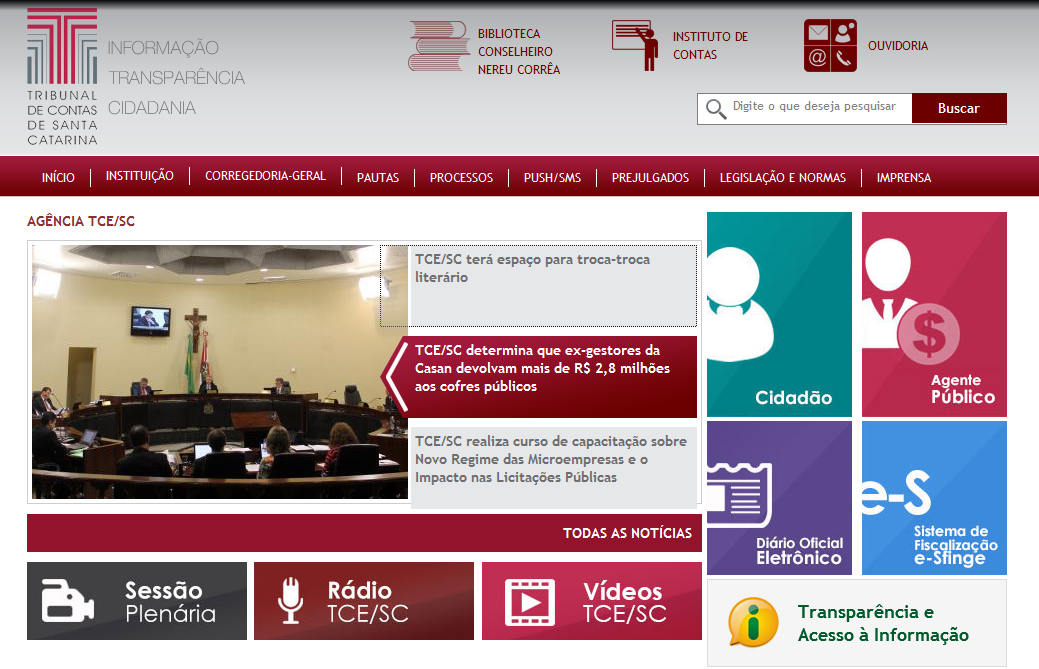Open the Agente Público tile

click(934, 315)
